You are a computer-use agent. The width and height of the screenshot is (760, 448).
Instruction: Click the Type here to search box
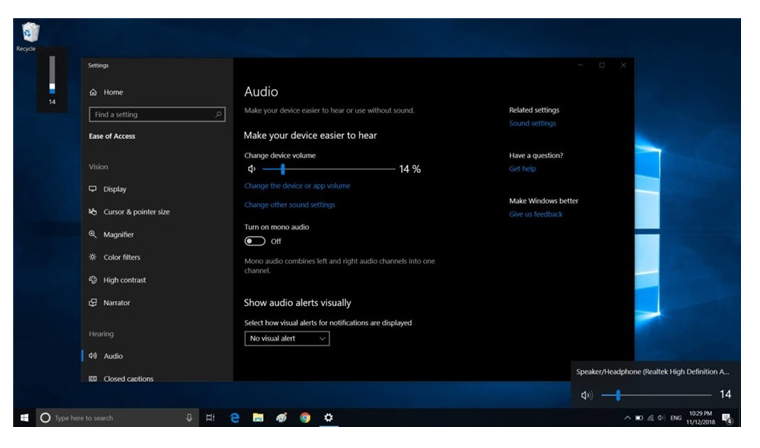(x=117, y=418)
